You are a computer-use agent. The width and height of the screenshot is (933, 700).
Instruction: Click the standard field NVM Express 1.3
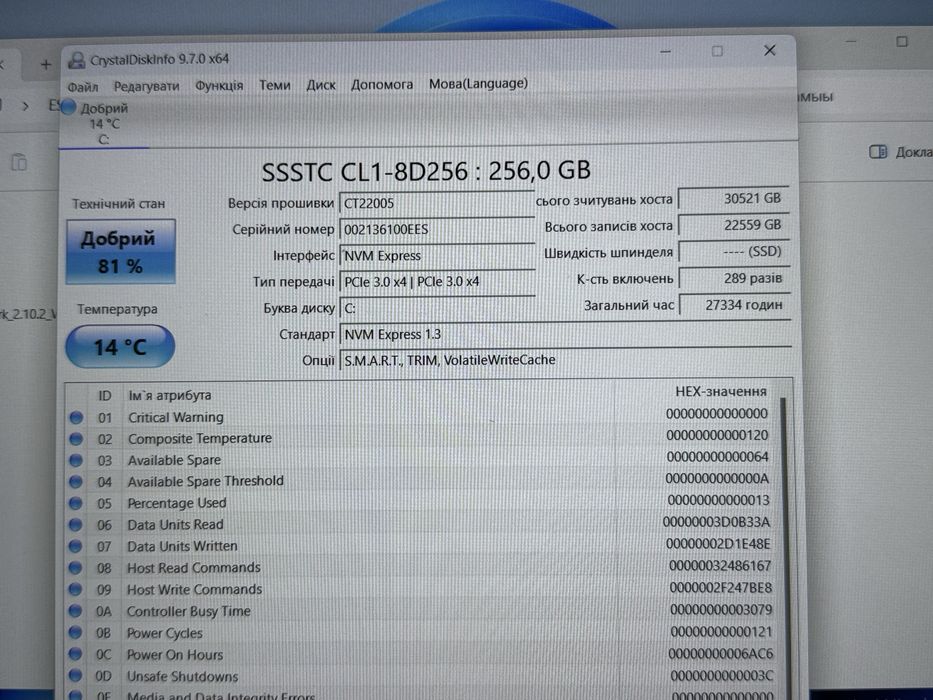point(565,335)
